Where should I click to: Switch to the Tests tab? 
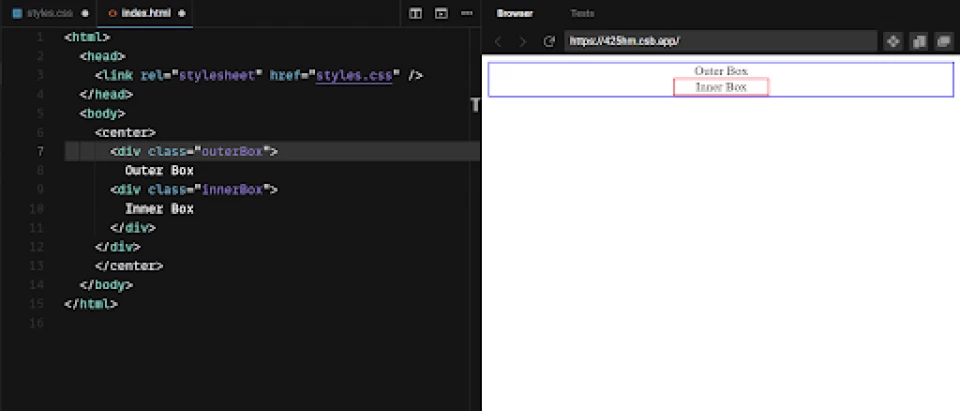(581, 13)
